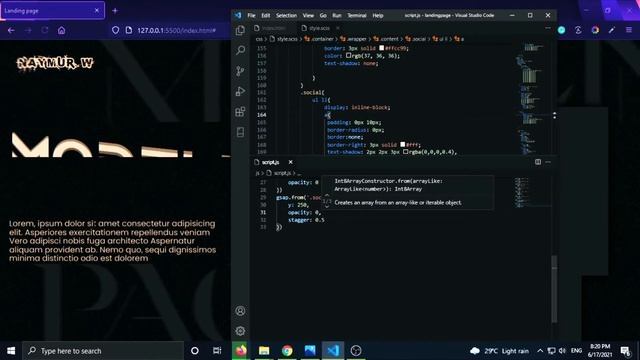Viewport: 640px width, 360px height.
Task: Open weather widget showing Light rain
Action: [499, 351]
